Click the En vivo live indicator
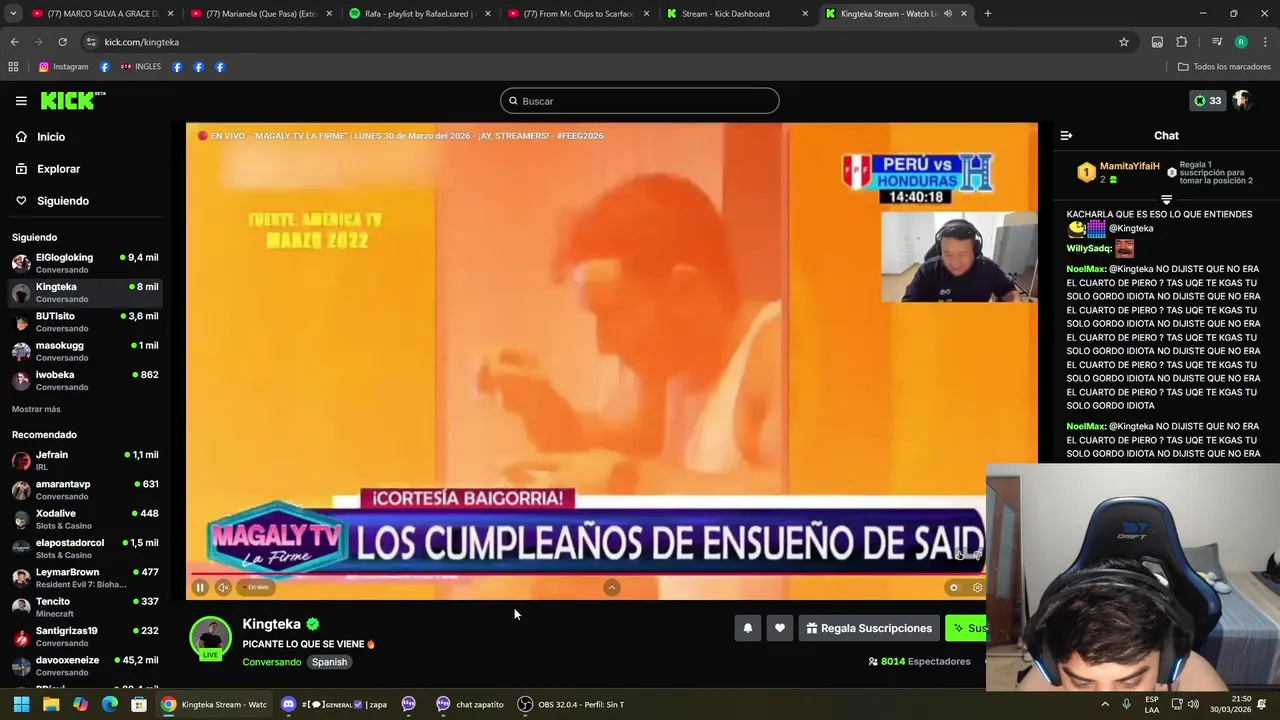Screen dimensions: 1280x720 point(256,588)
